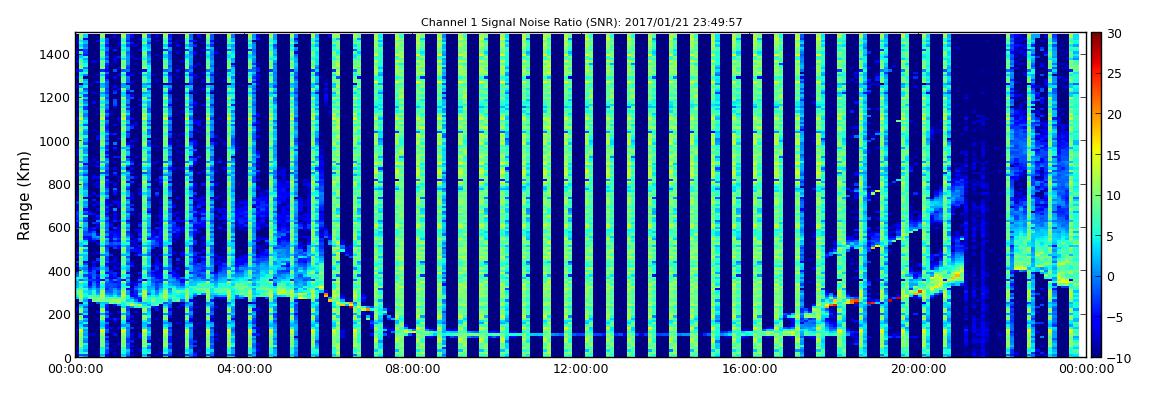Viewport: 1150px width, 407px height.
Task: Click the 1200 range-axis tick label
Action: [56, 98]
